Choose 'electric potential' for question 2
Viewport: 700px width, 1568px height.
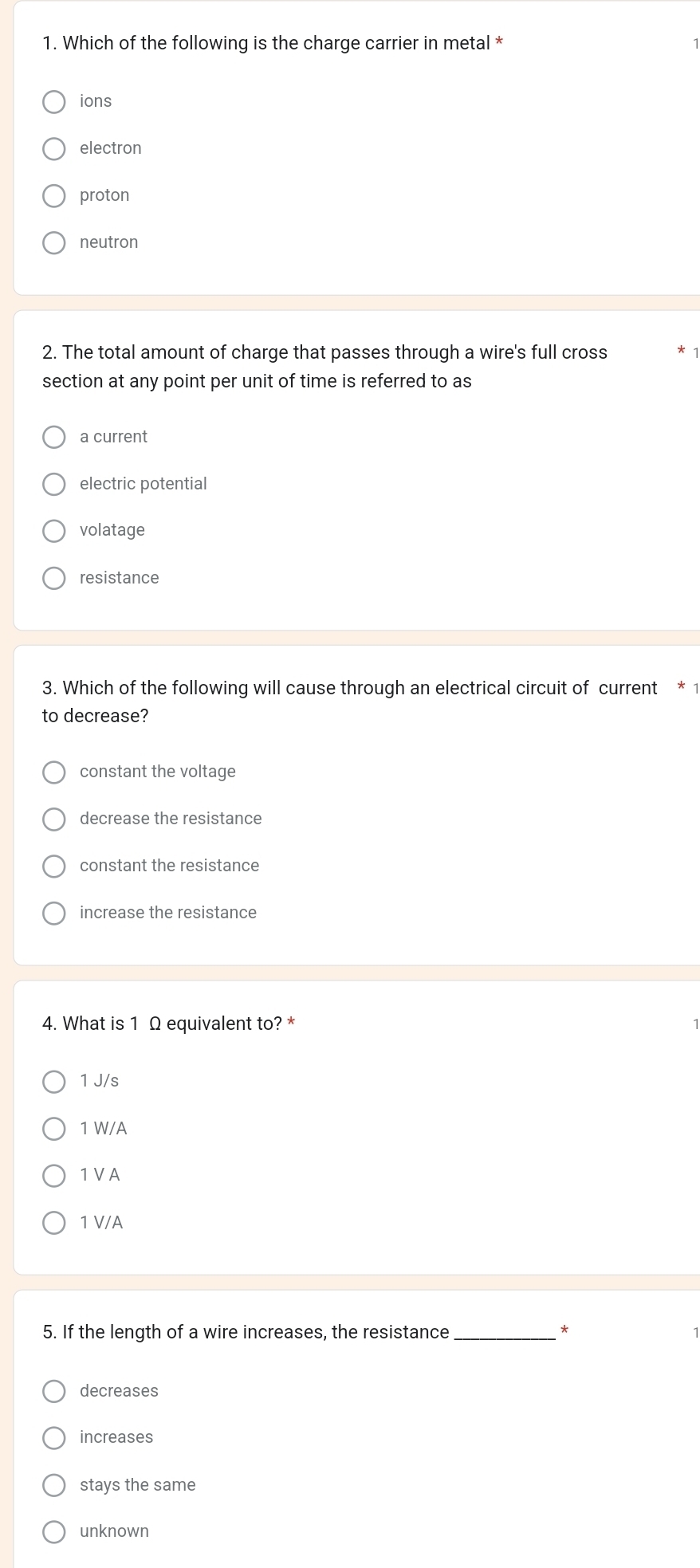click(x=53, y=484)
